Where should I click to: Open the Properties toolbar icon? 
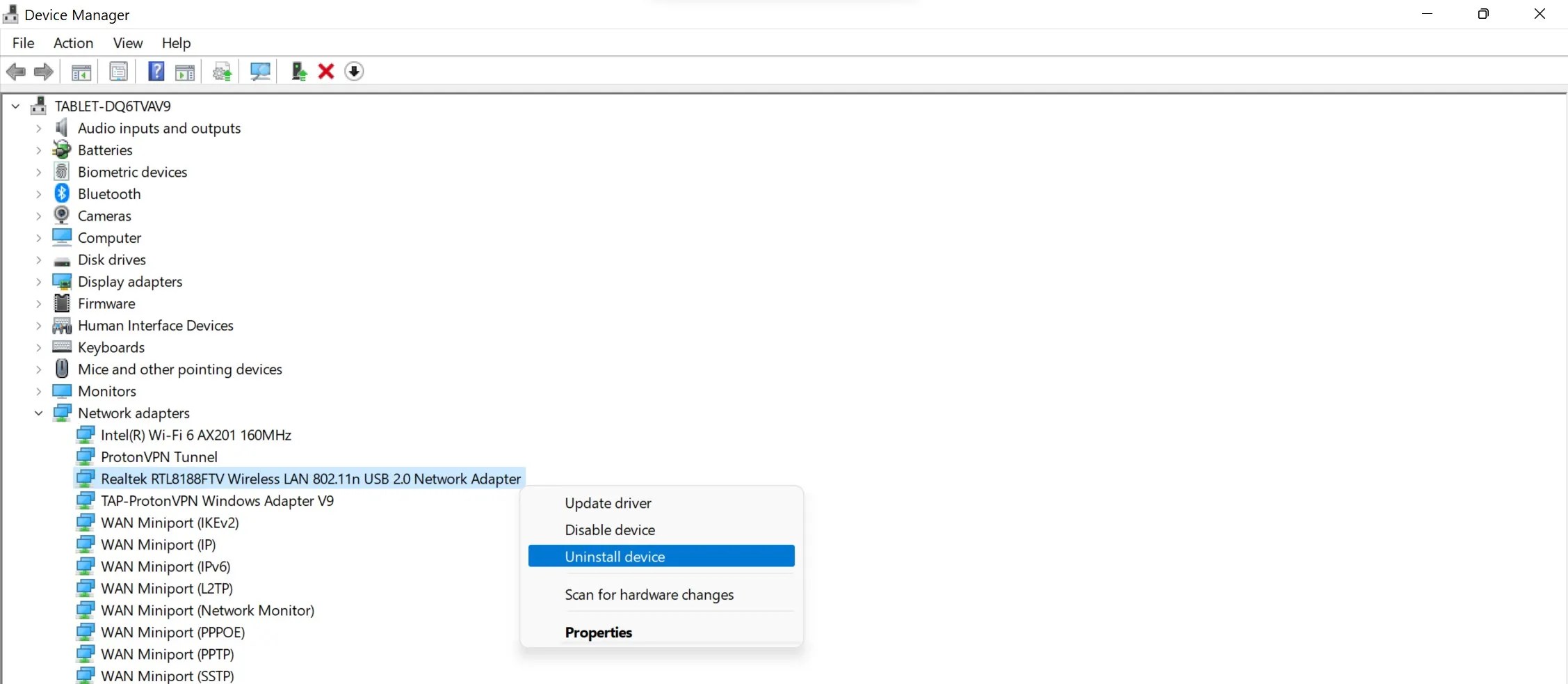[x=118, y=71]
